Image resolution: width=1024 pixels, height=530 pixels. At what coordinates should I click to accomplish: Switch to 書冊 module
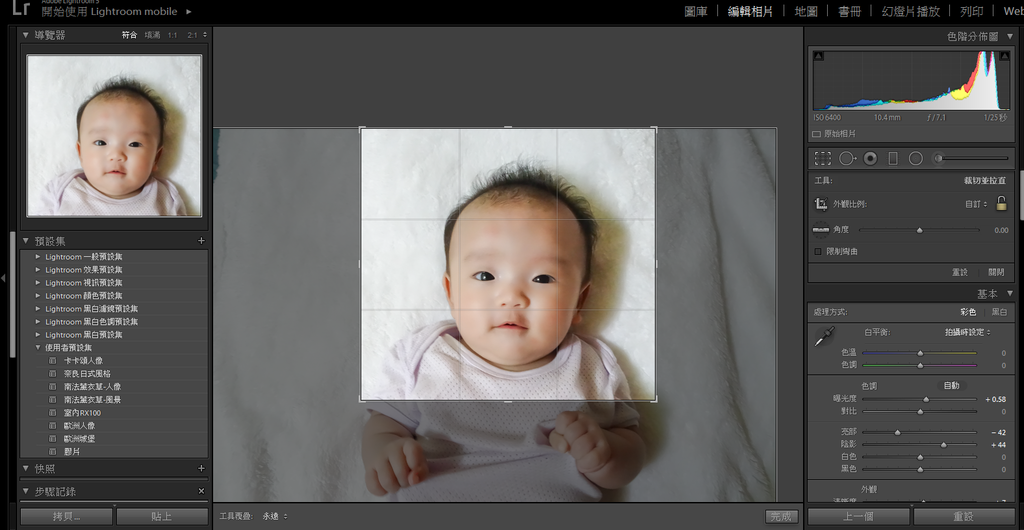click(x=850, y=11)
